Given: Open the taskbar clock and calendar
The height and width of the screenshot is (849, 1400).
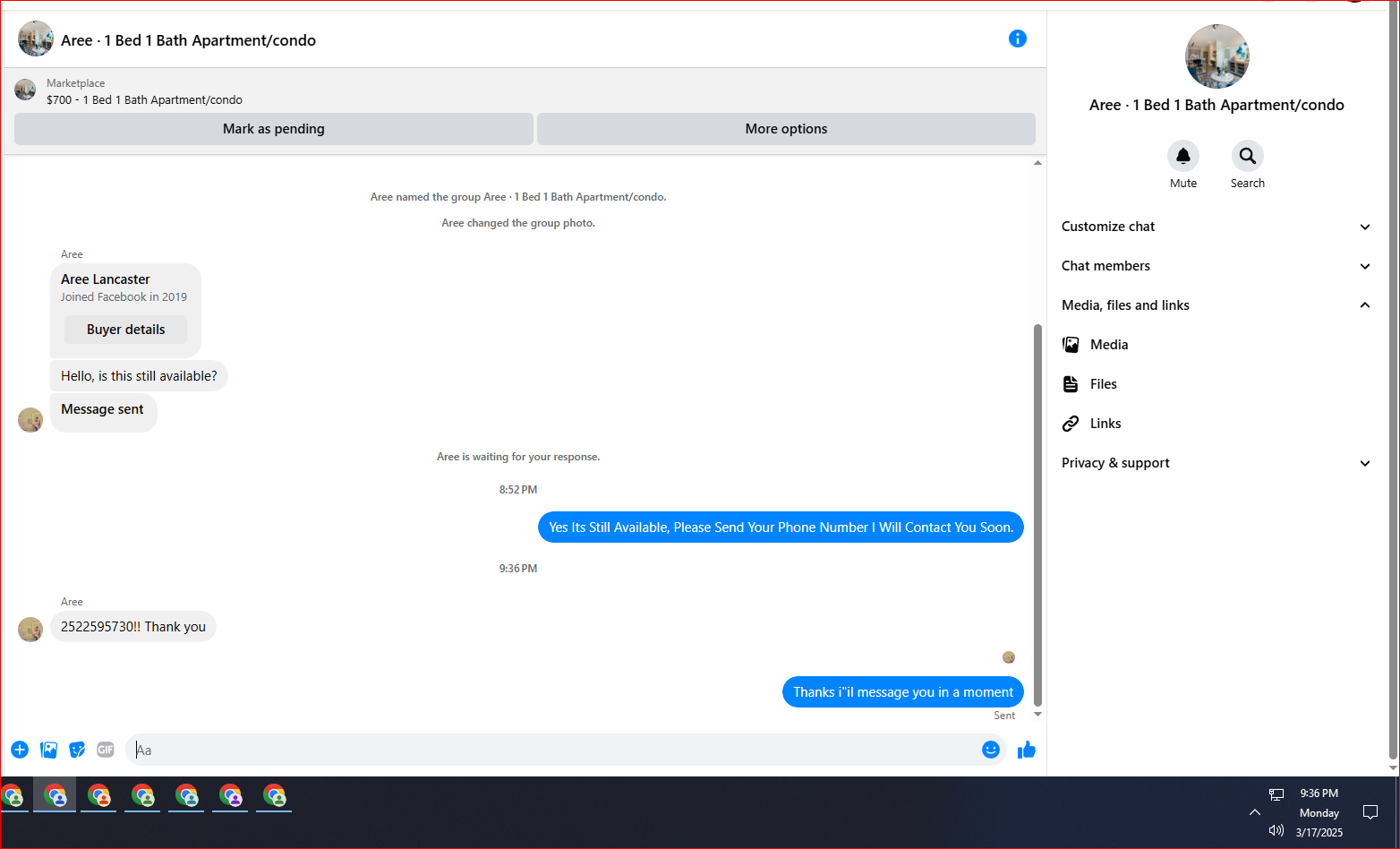Looking at the screenshot, I should (x=1319, y=812).
